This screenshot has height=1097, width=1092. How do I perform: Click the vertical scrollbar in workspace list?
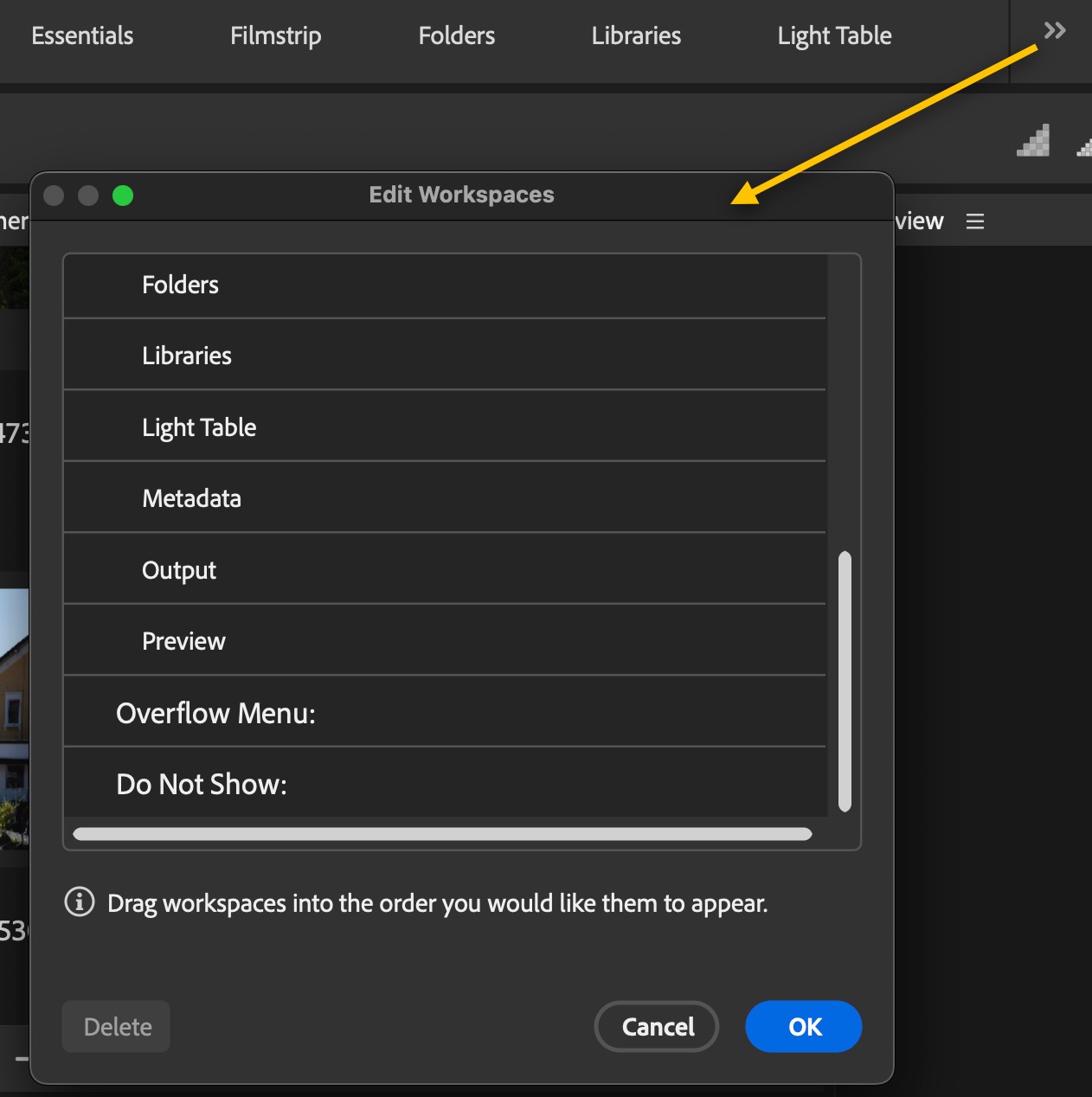845,682
